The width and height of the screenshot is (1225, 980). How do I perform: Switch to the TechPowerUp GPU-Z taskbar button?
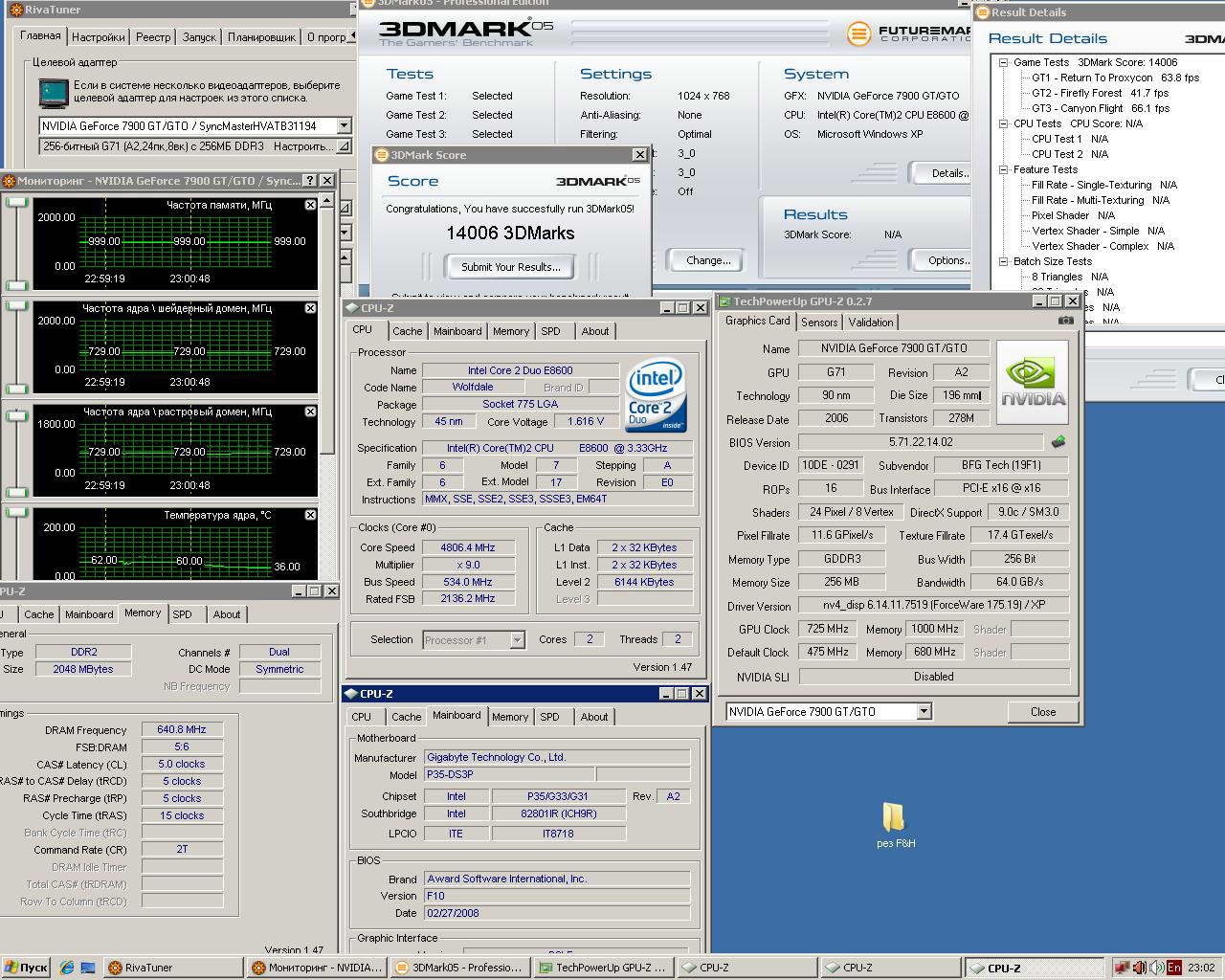(x=602, y=968)
